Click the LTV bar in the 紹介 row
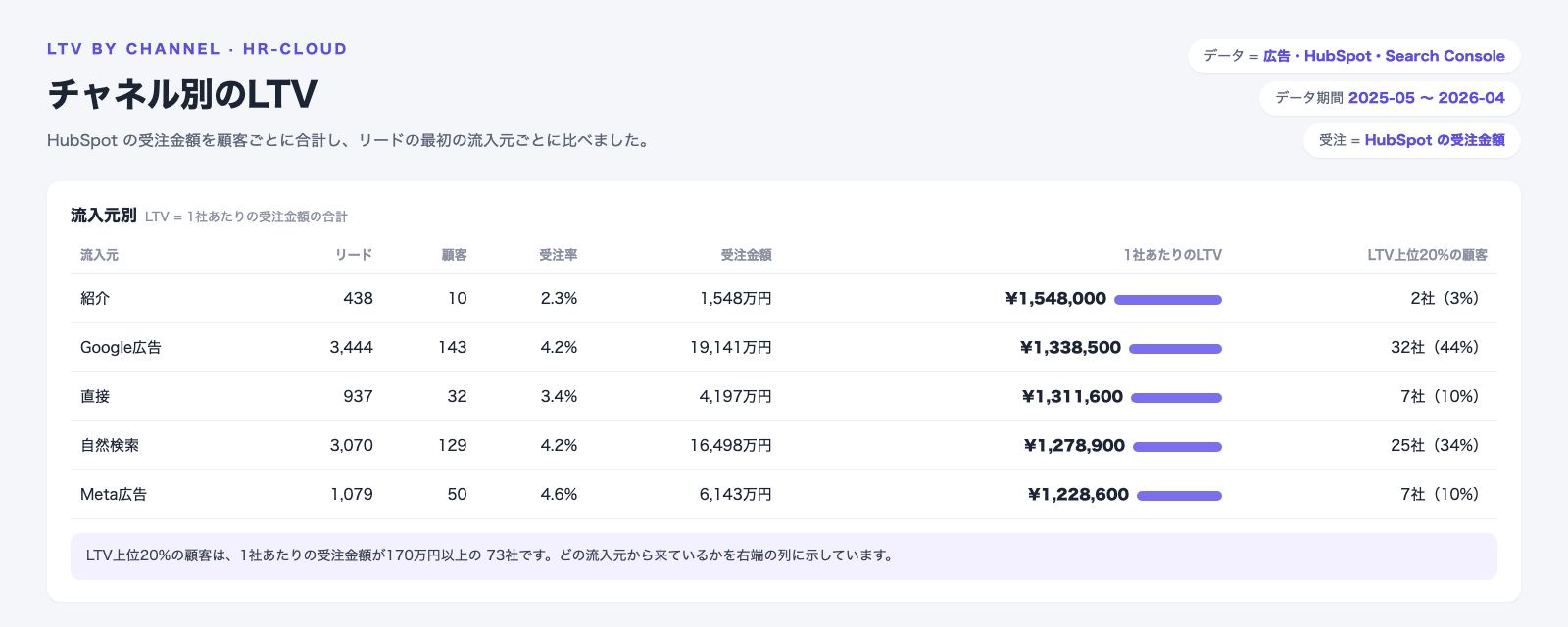Image resolution: width=1568 pixels, height=627 pixels. point(1168,300)
